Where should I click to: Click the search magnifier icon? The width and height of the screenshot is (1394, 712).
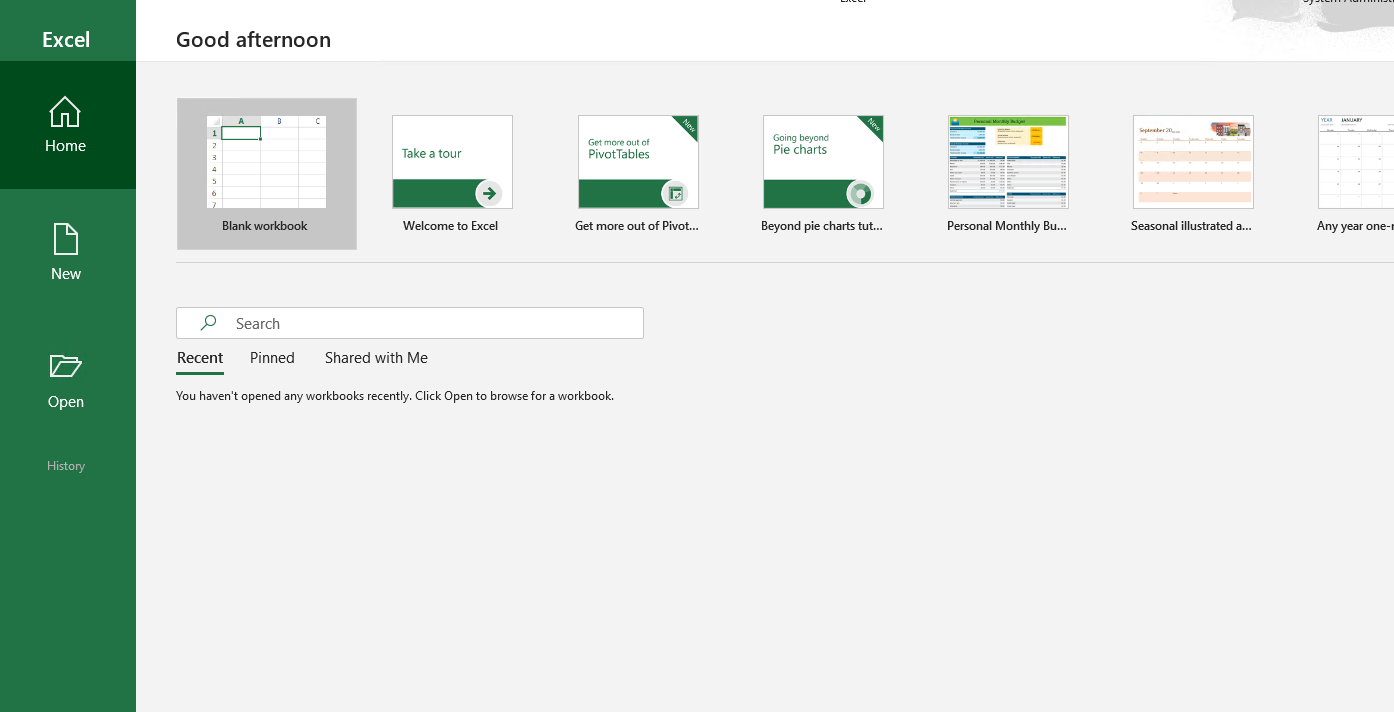tap(208, 323)
